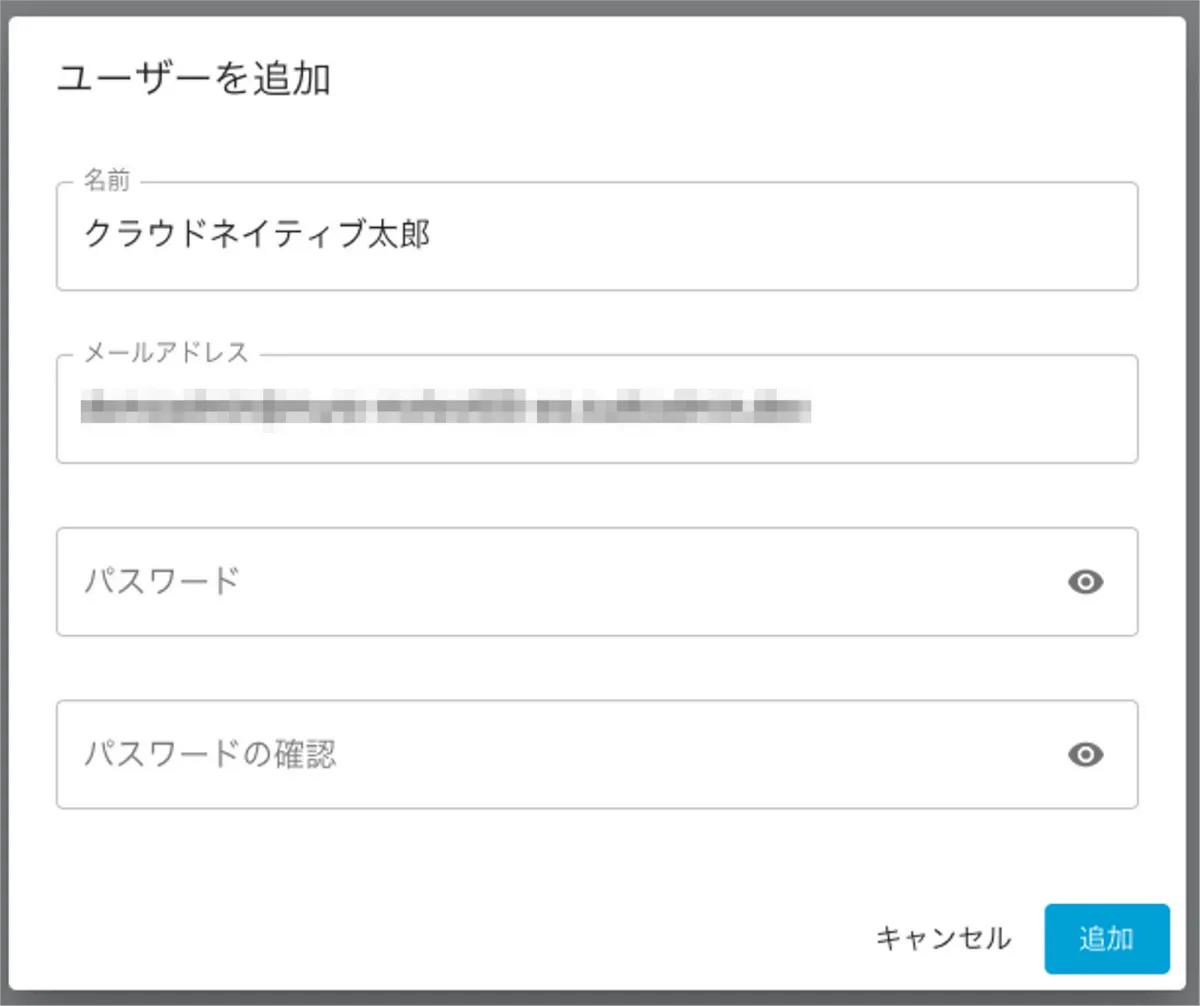Click the 名前 field label
1200x1006 pixels.
click(x=105, y=181)
